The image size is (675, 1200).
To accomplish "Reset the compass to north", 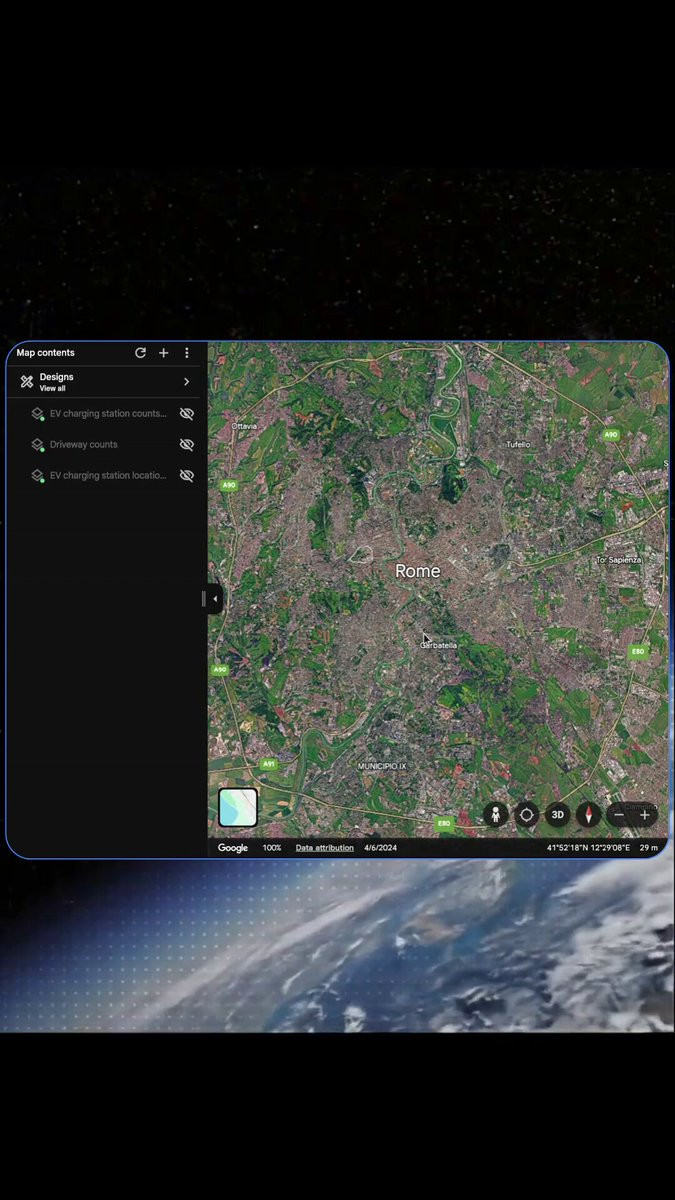I will (x=589, y=814).
